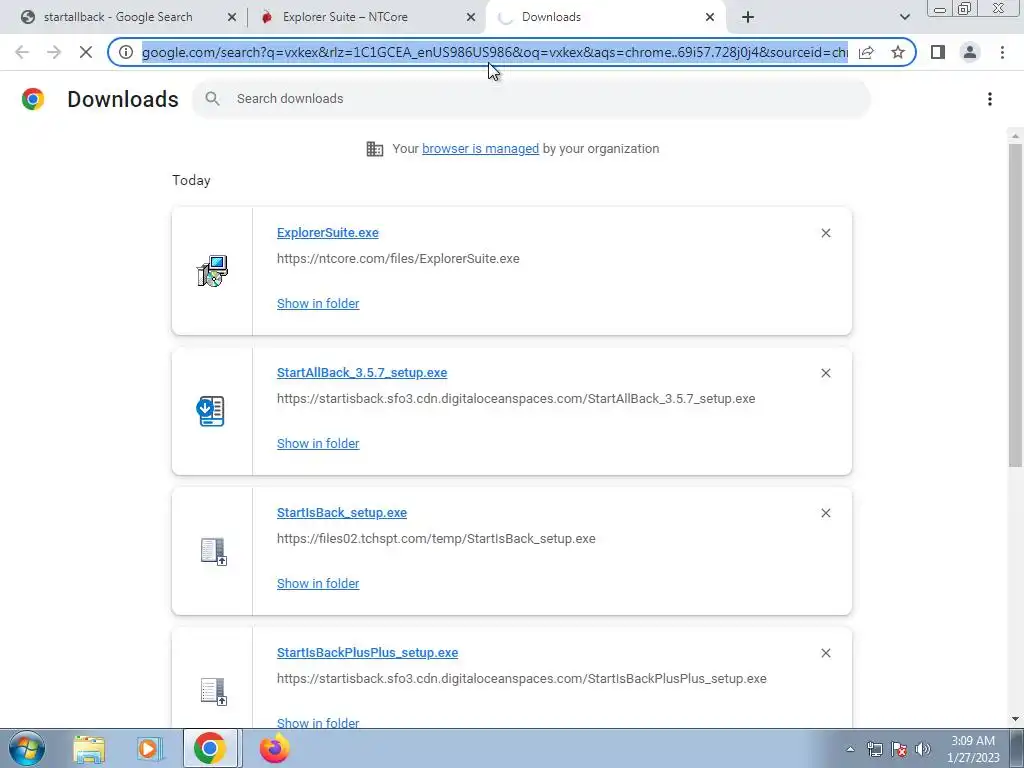This screenshot has height=768, width=1024.
Task: Click the StartAllBack_3.5.7_setup.exe file icon
Action: [x=211, y=411]
